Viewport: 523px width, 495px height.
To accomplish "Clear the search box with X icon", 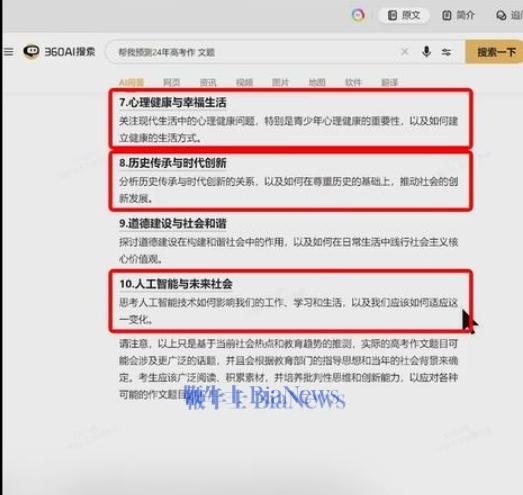I will [405, 52].
